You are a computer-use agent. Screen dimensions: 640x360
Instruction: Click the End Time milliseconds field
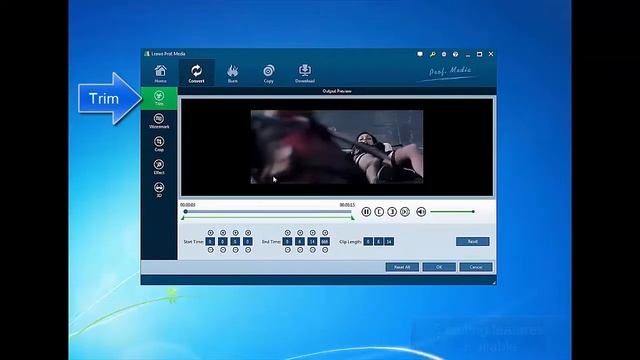325,242
